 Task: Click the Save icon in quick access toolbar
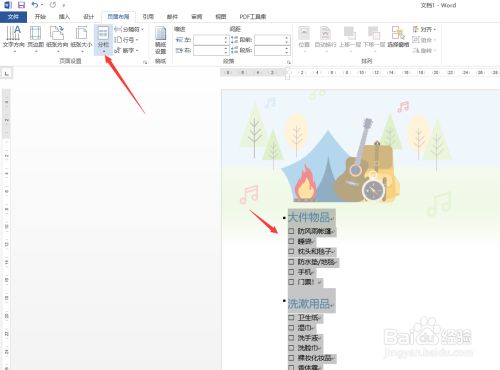tap(21, 5)
